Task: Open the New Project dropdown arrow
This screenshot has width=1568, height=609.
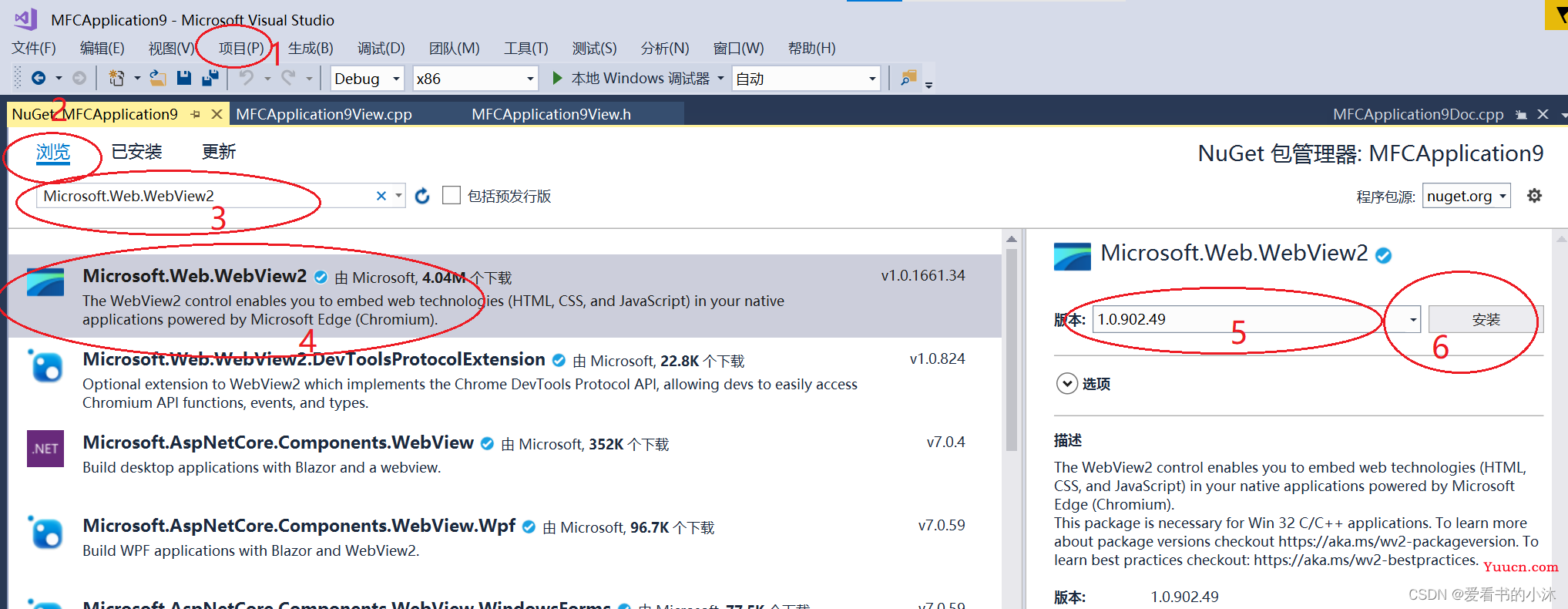Action: click(137, 78)
